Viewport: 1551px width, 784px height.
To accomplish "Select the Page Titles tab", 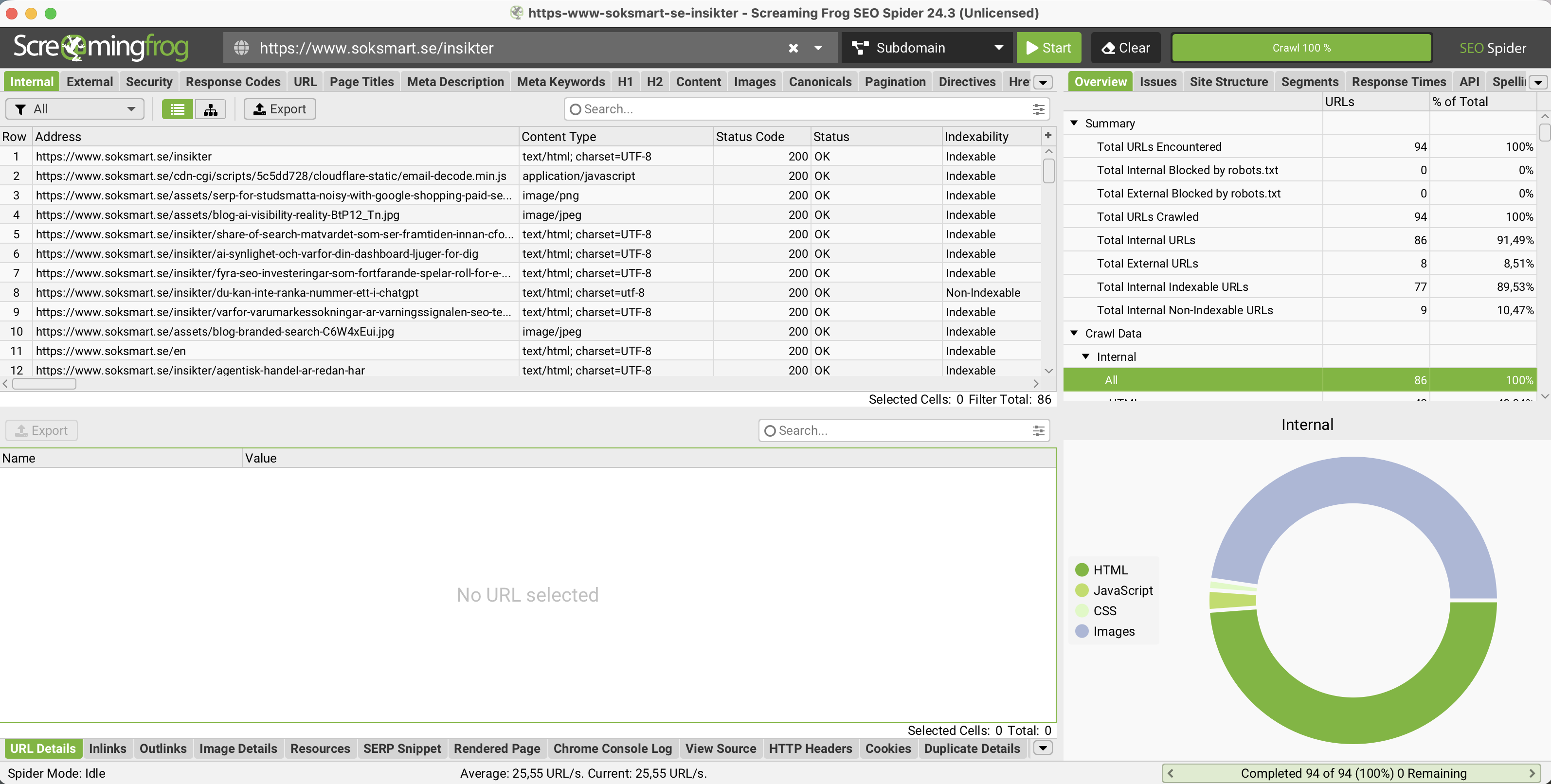I will coord(362,82).
